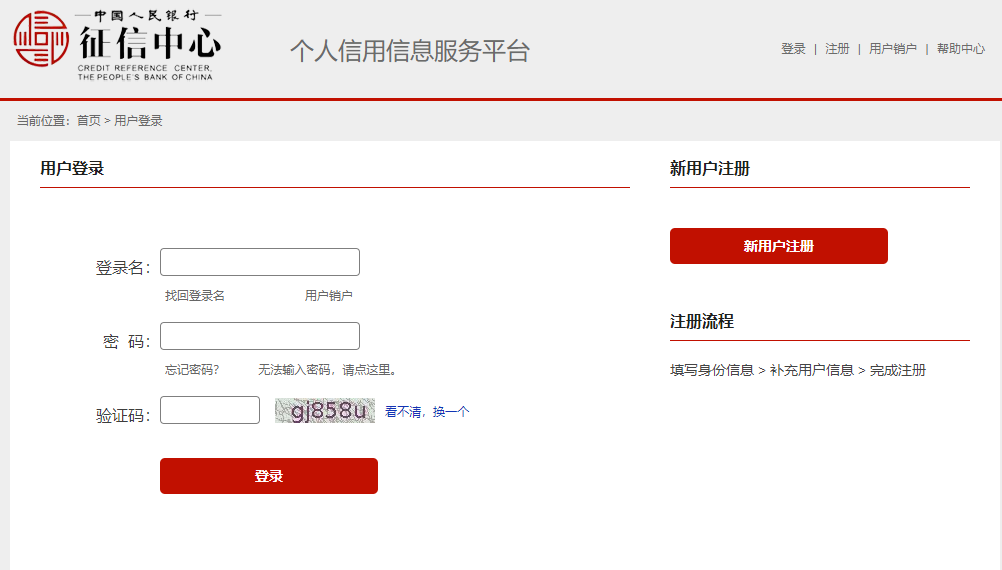Focus the 验证码 input field
1002x570 pixels.
coord(209,410)
